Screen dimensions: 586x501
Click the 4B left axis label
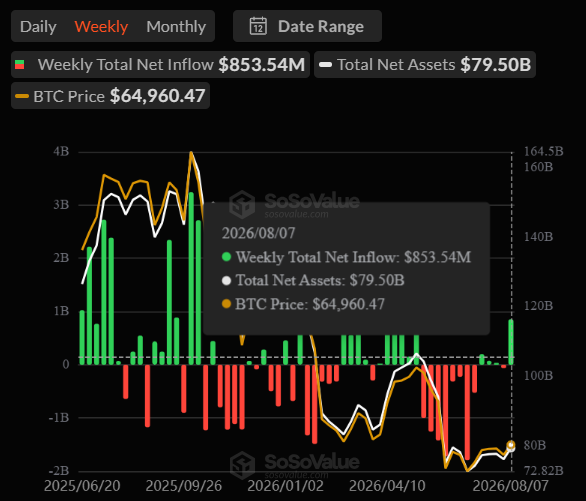point(61,152)
